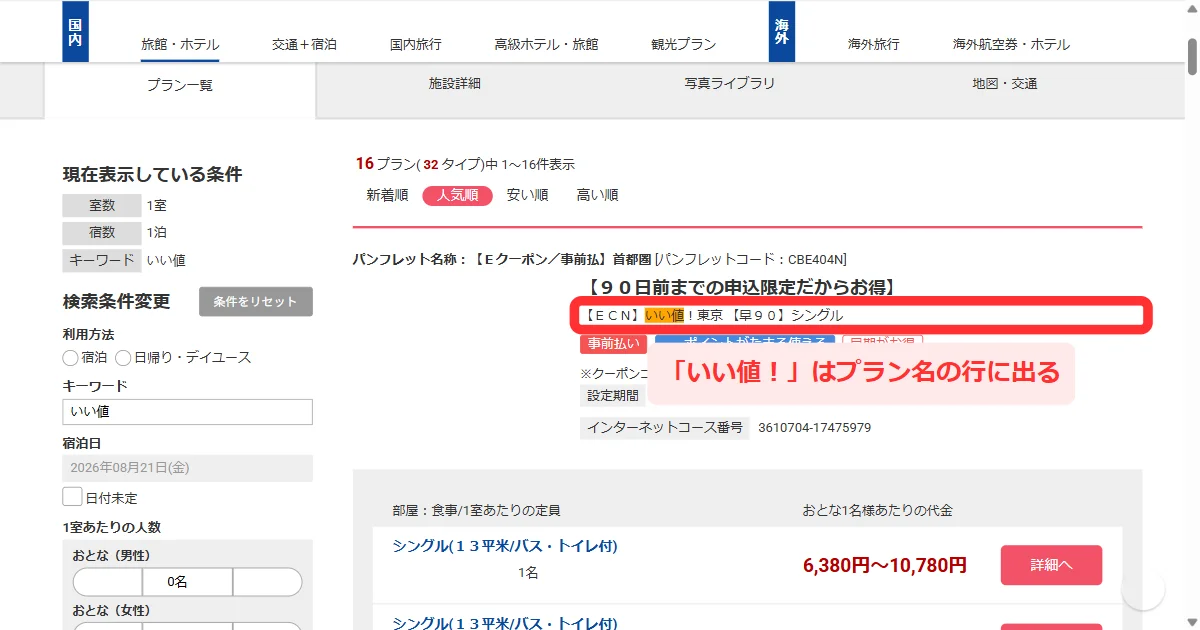Click the 条件をリセット button

[256, 302]
